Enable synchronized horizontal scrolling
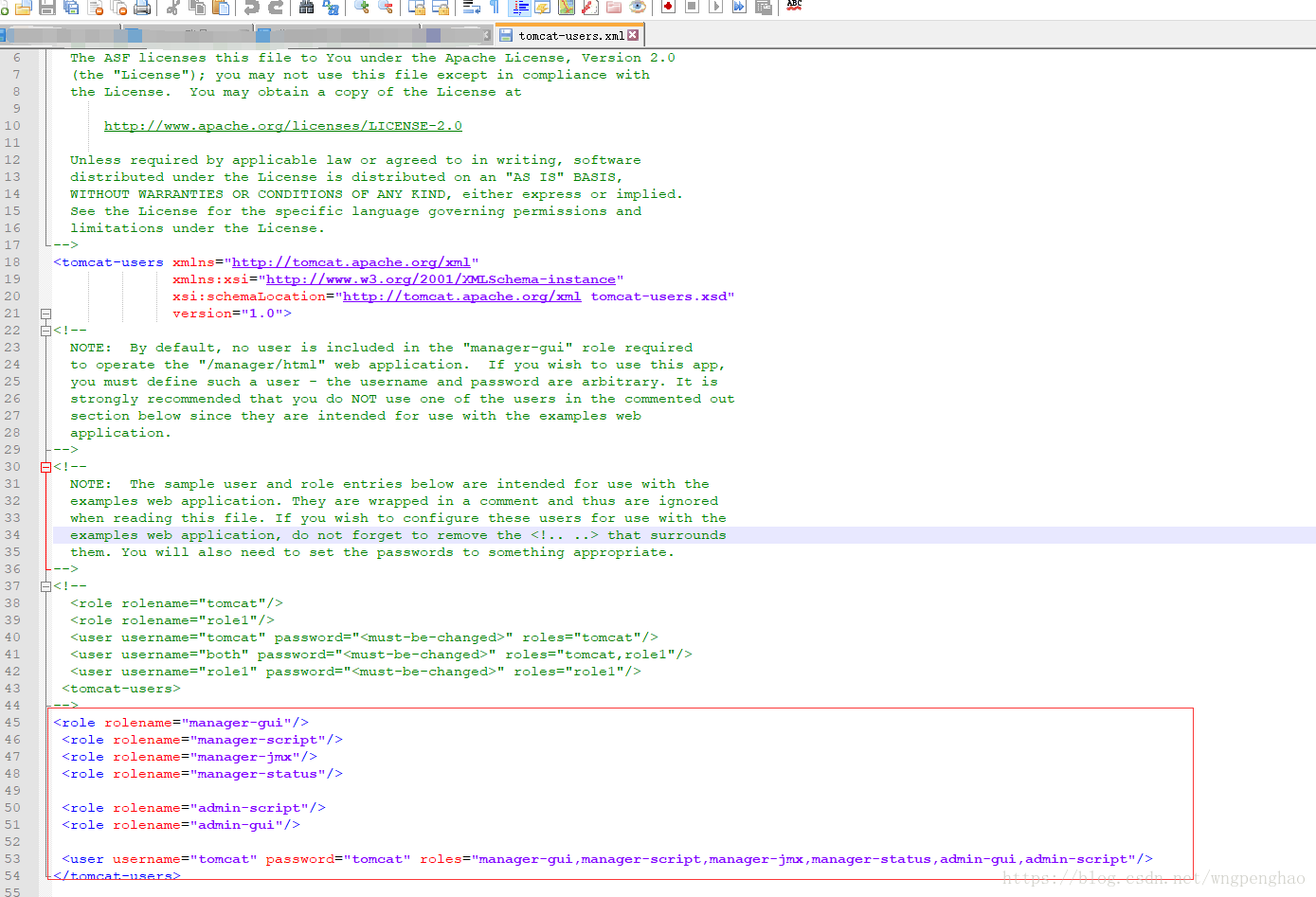The image size is (1316, 897). point(441,8)
